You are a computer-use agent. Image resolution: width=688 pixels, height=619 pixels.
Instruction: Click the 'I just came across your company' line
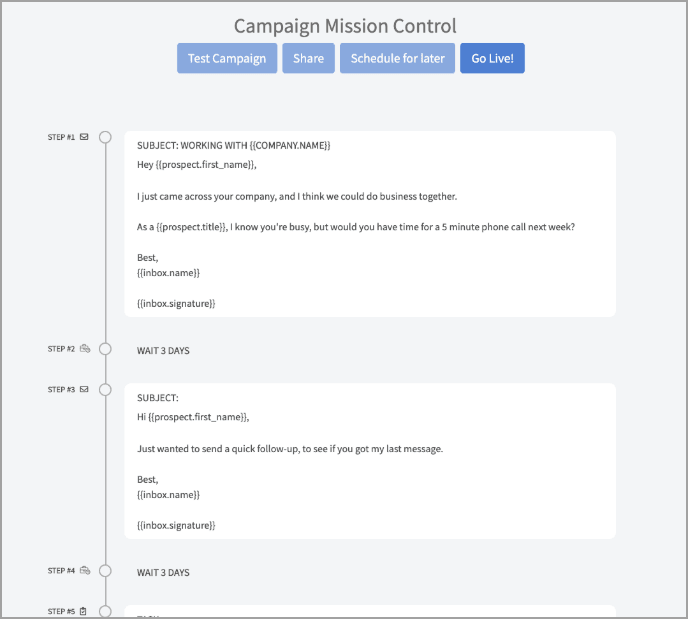point(297,197)
